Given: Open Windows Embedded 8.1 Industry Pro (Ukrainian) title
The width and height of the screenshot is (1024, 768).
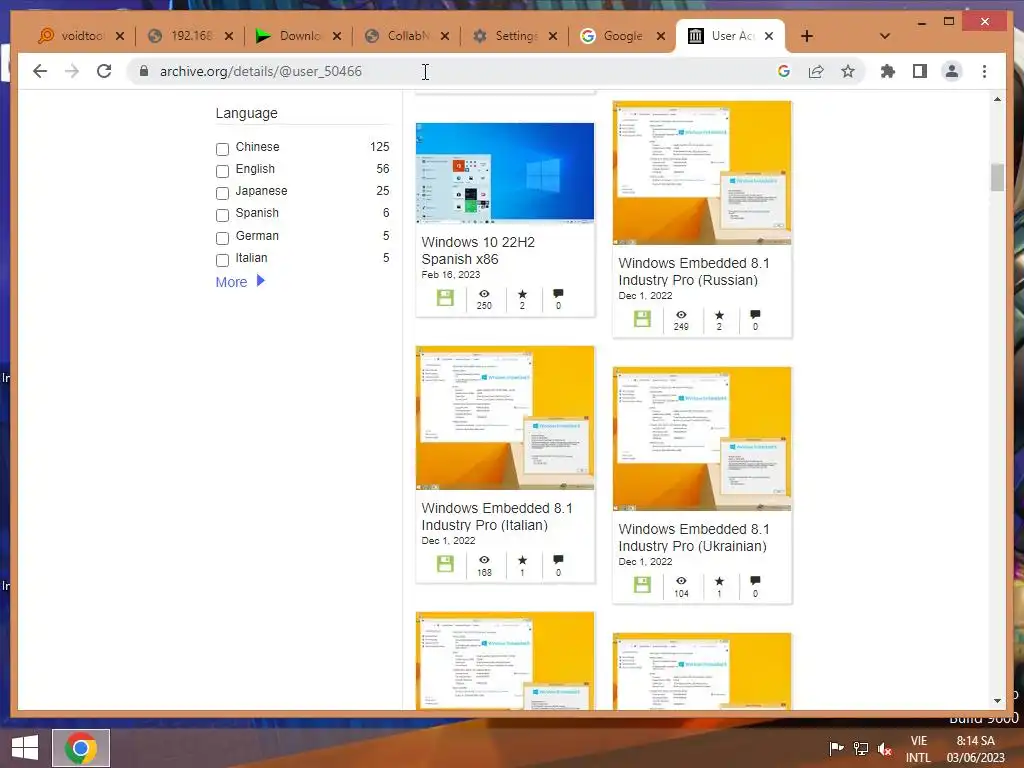Looking at the screenshot, I should (x=694, y=537).
